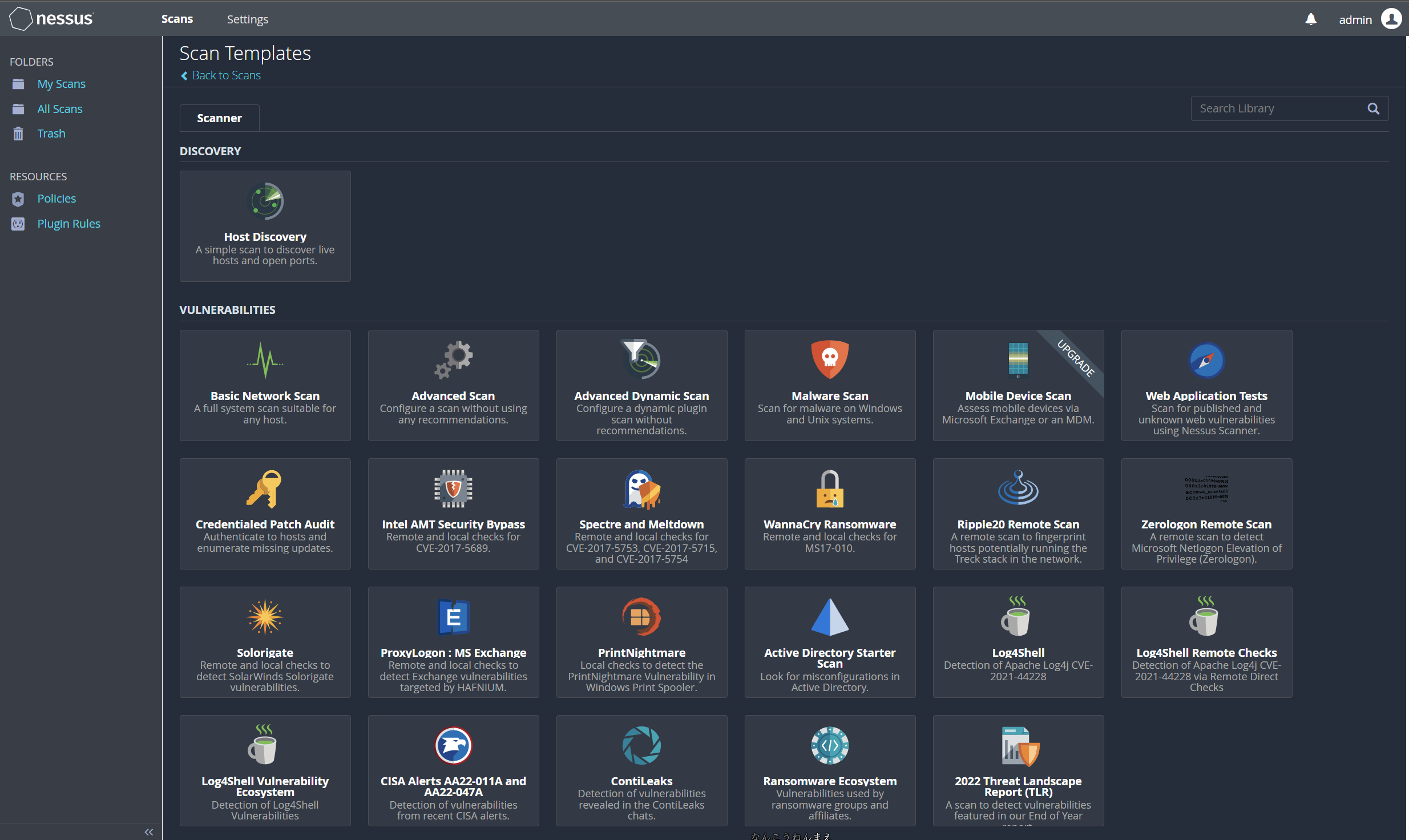Open the Settings top menu
The width and height of the screenshot is (1409, 840).
point(247,19)
